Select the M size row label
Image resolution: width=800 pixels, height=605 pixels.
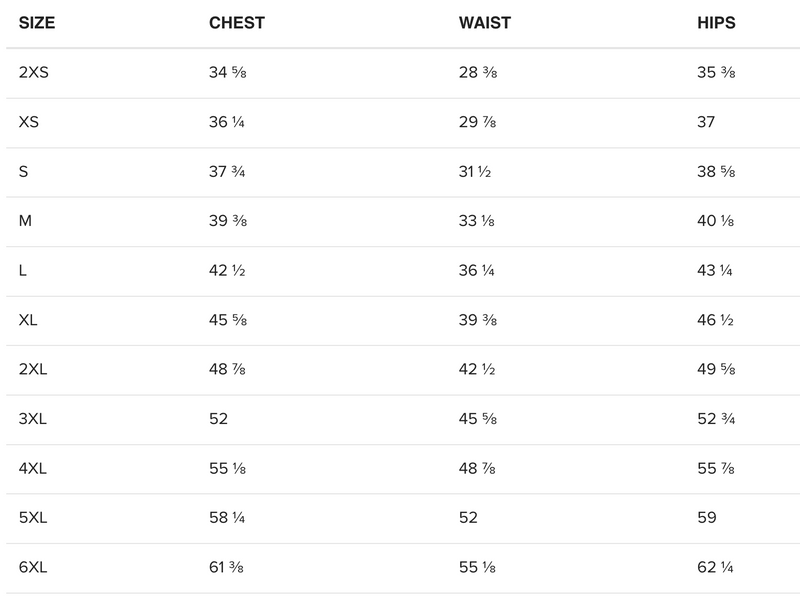25,221
